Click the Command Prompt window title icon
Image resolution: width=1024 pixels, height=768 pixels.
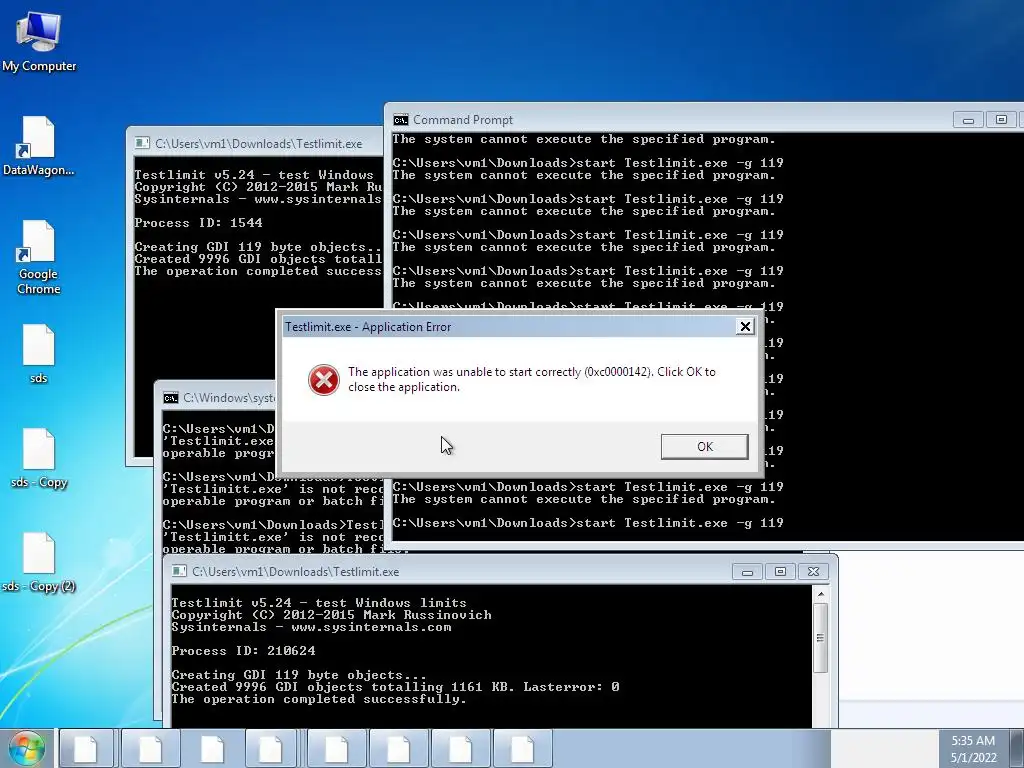point(401,120)
